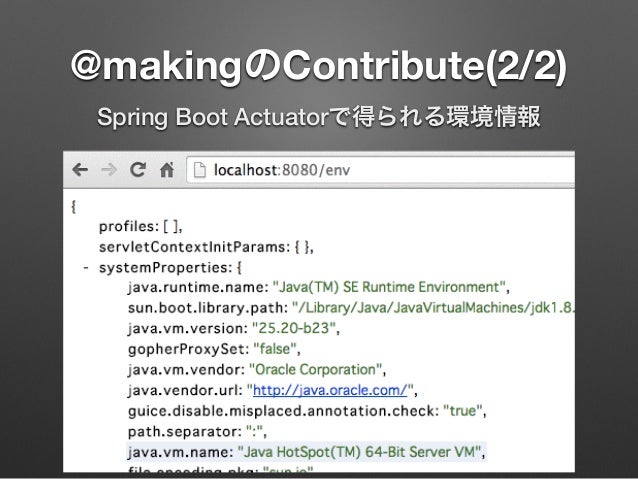This screenshot has width=638, height=479.
Task: Click the "true" value of guice check
Action: [x=463, y=411]
